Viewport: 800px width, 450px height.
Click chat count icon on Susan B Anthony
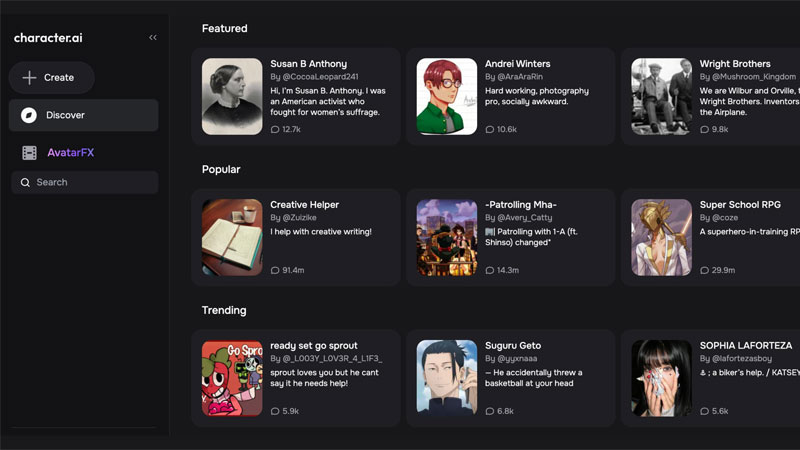coord(275,129)
